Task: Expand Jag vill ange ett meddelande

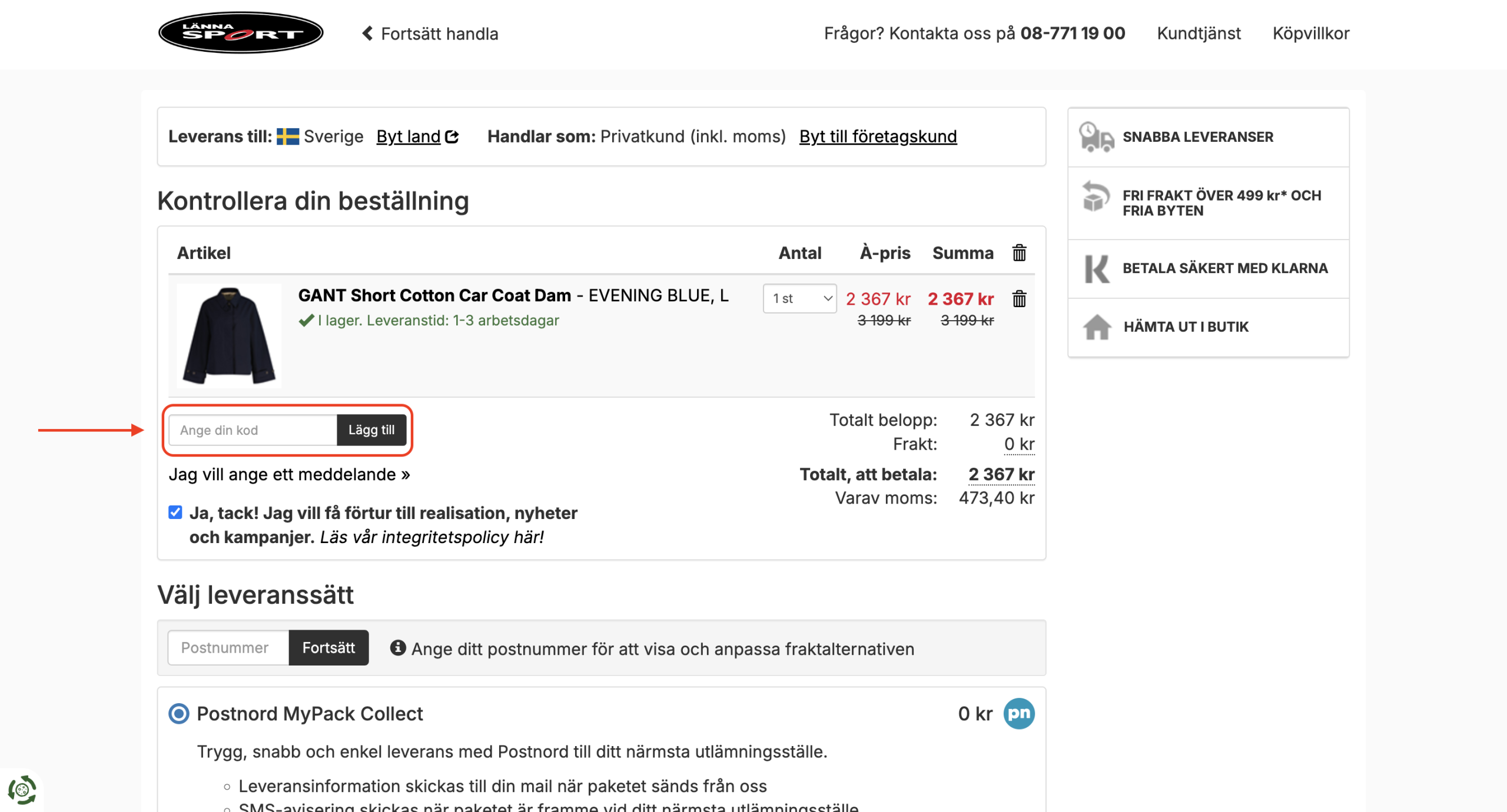Action: 289,474
